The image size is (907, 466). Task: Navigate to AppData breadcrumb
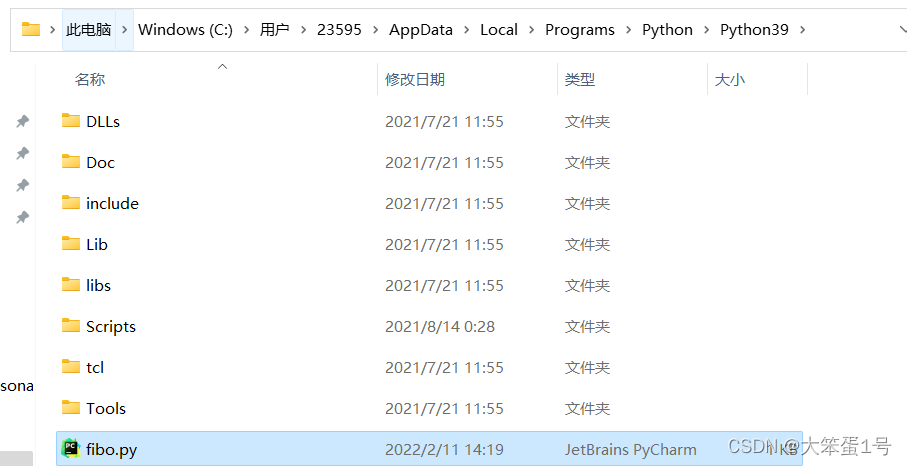coord(421,29)
